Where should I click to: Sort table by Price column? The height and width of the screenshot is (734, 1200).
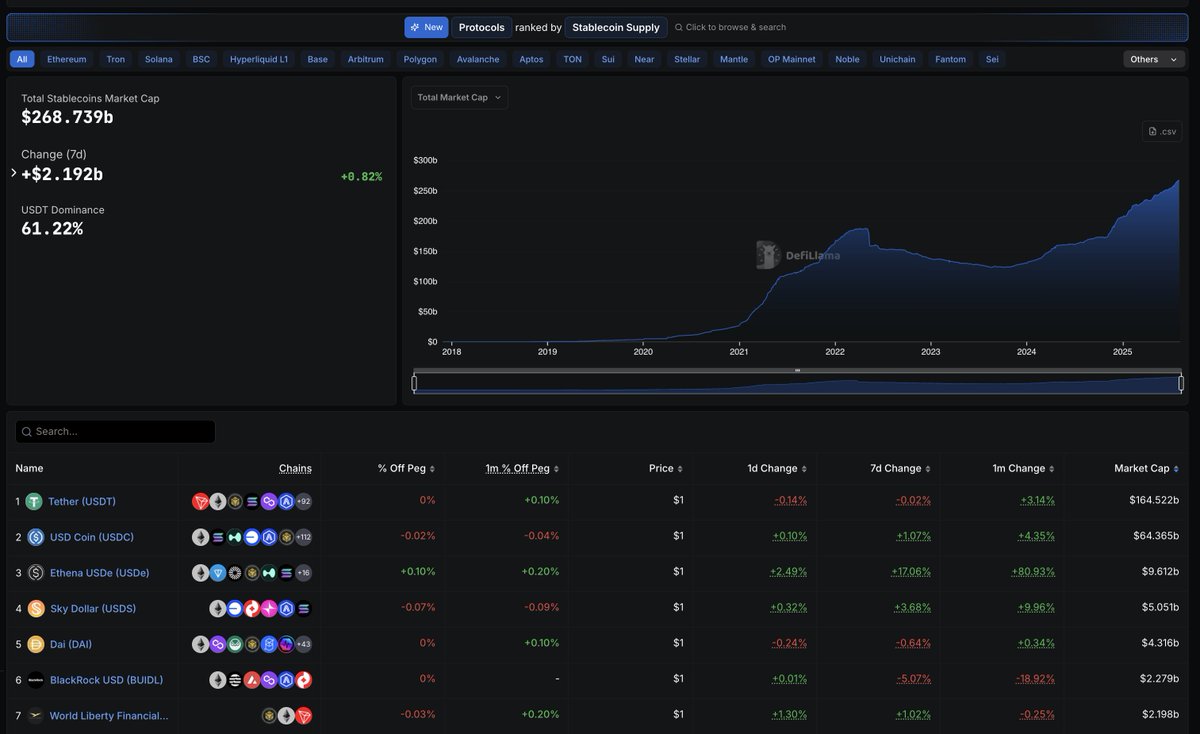pyautogui.click(x=666, y=468)
